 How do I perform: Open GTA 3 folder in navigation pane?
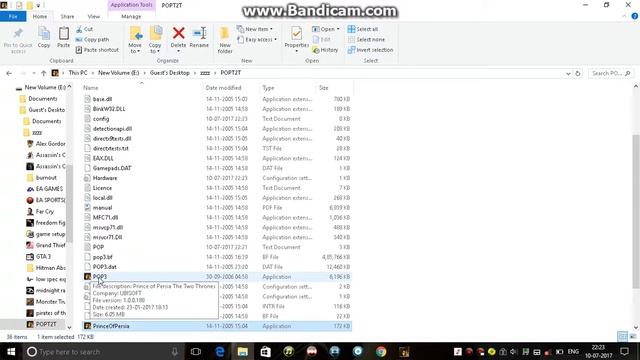[x=43, y=257]
